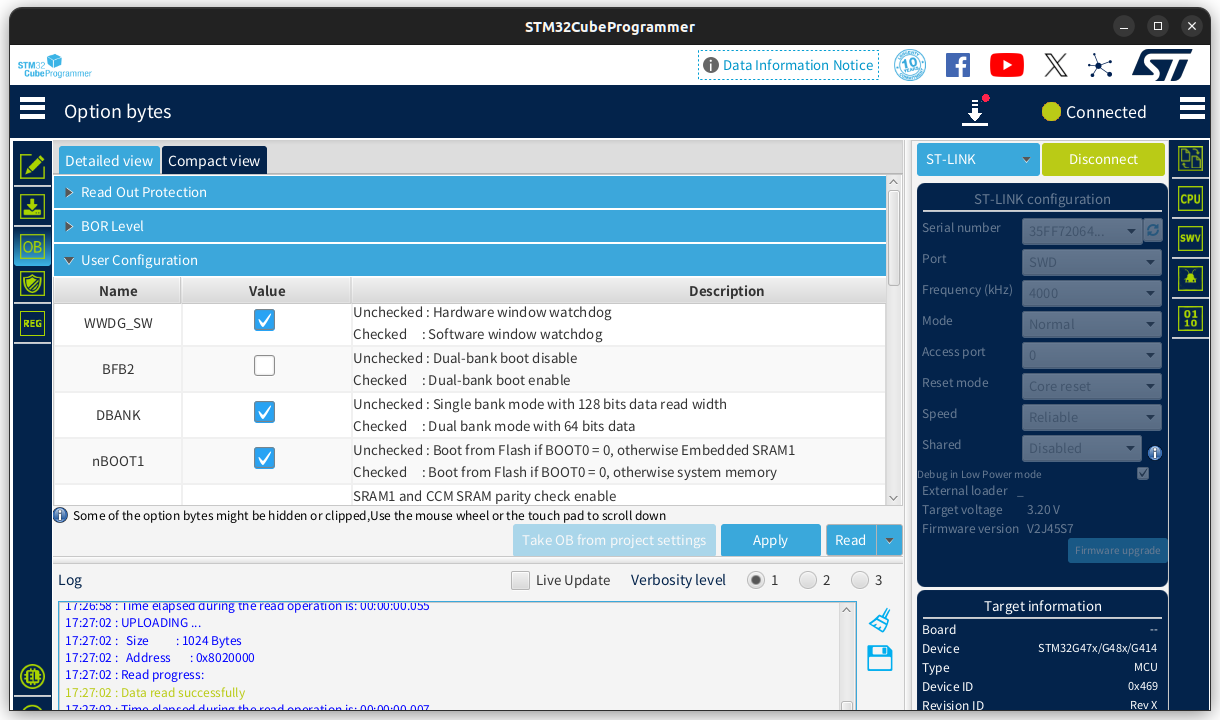Screen dimensions: 1220x720
Task: Open the Memory & File editing pencil icon
Action: pyautogui.click(x=33, y=167)
